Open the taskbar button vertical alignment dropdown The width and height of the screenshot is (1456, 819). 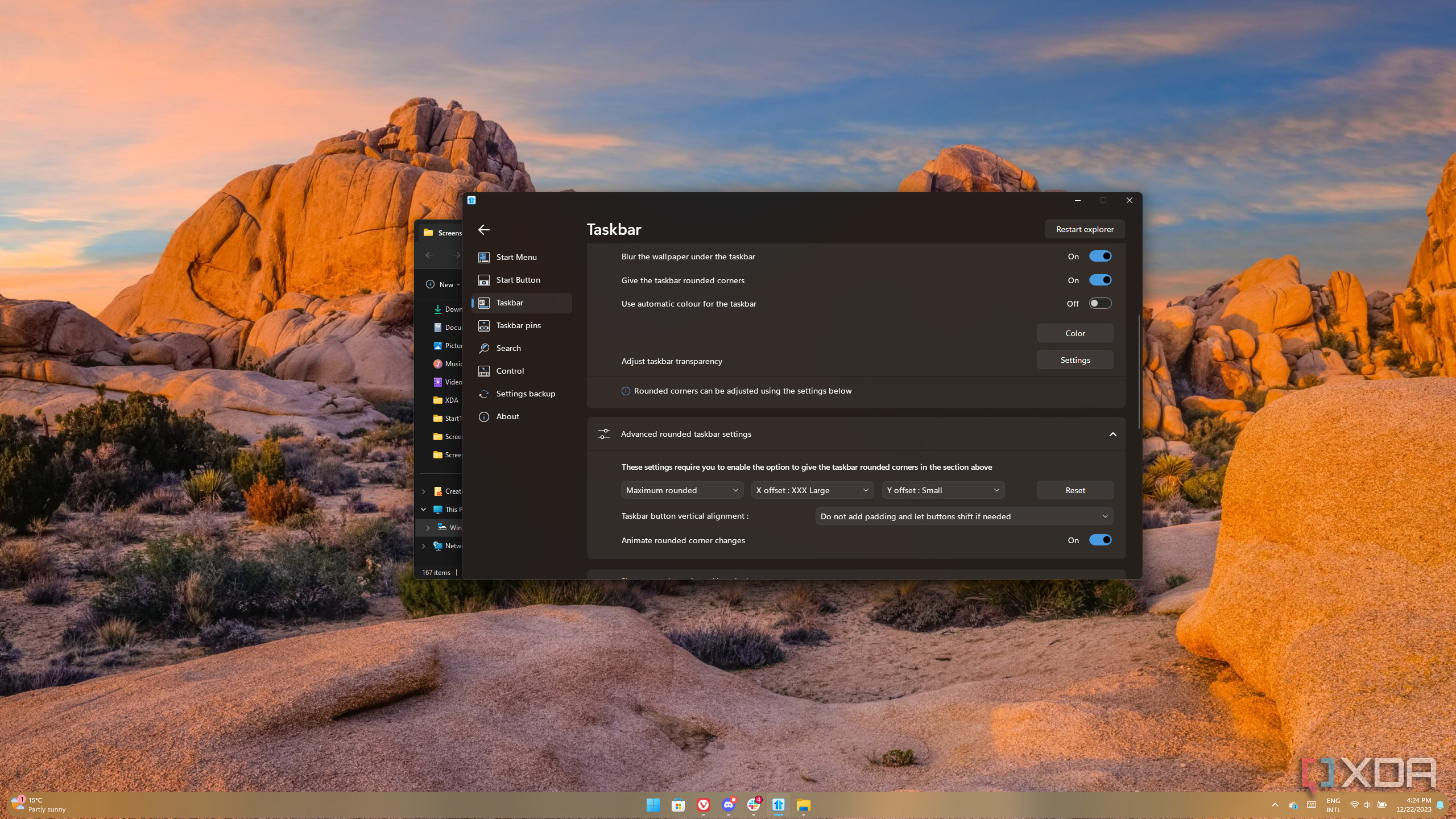[964, 516]
